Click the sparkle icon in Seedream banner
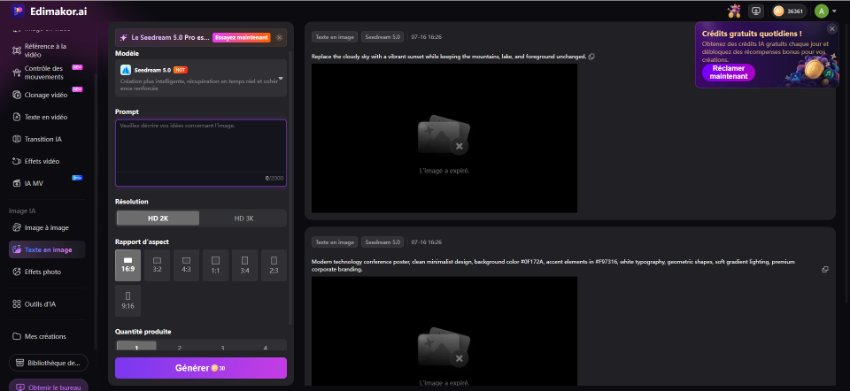This screenshot has width=850, height=391. coord(124,38)
